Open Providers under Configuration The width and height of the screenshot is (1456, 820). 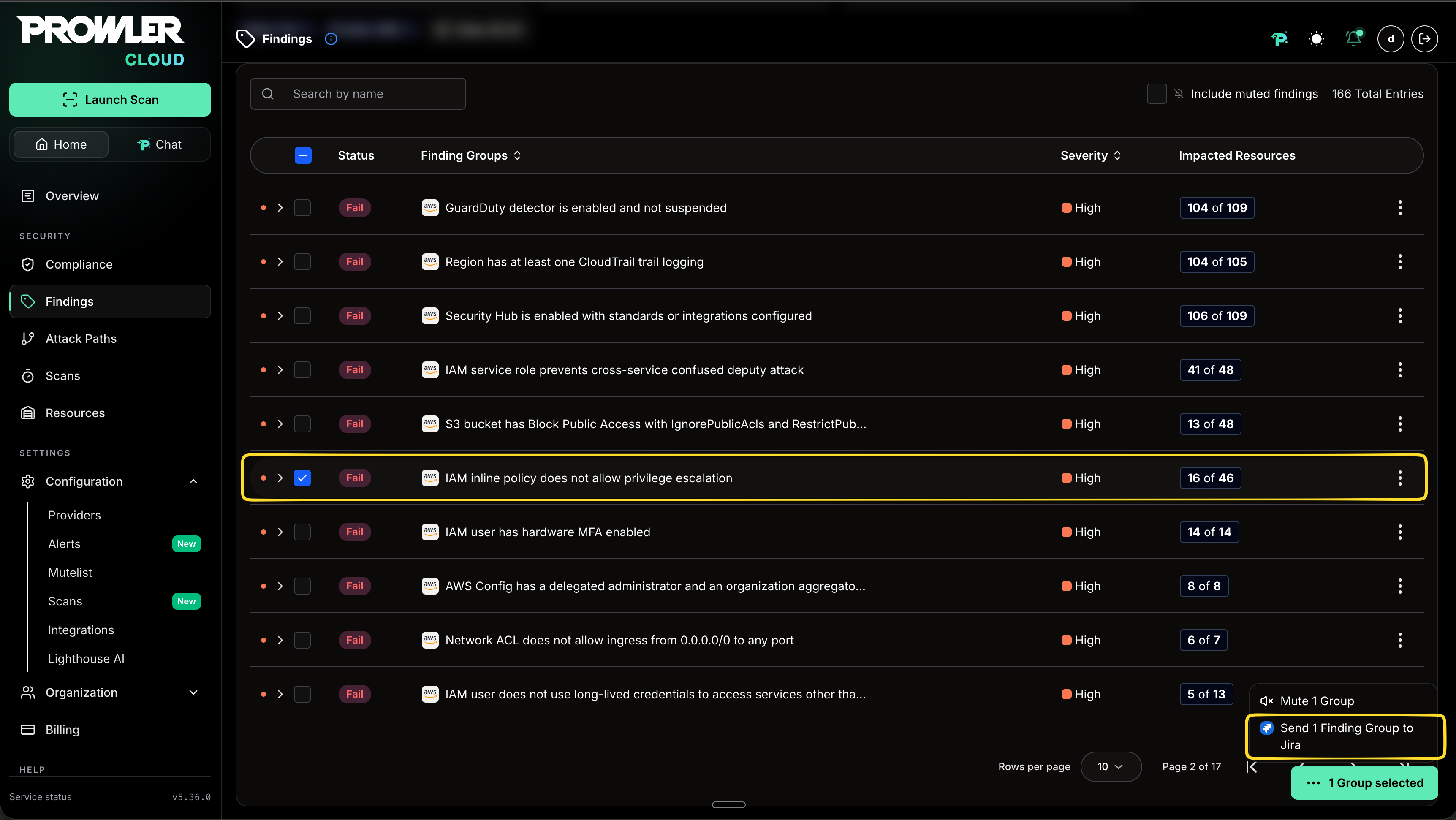pyautogui.click(x=75, y=516)
